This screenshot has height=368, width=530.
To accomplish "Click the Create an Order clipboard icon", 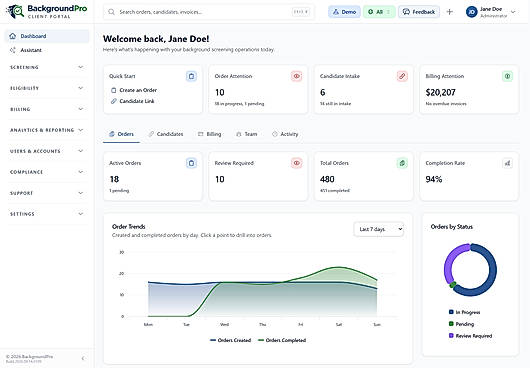I will click(114, 90).
